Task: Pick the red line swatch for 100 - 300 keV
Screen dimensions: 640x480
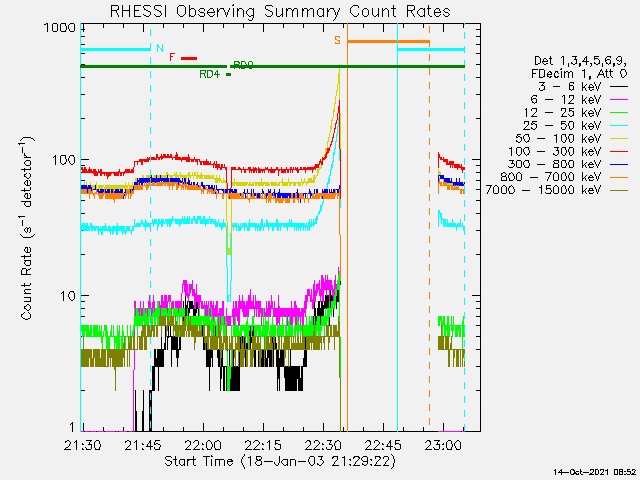Action: pos(619,152)
